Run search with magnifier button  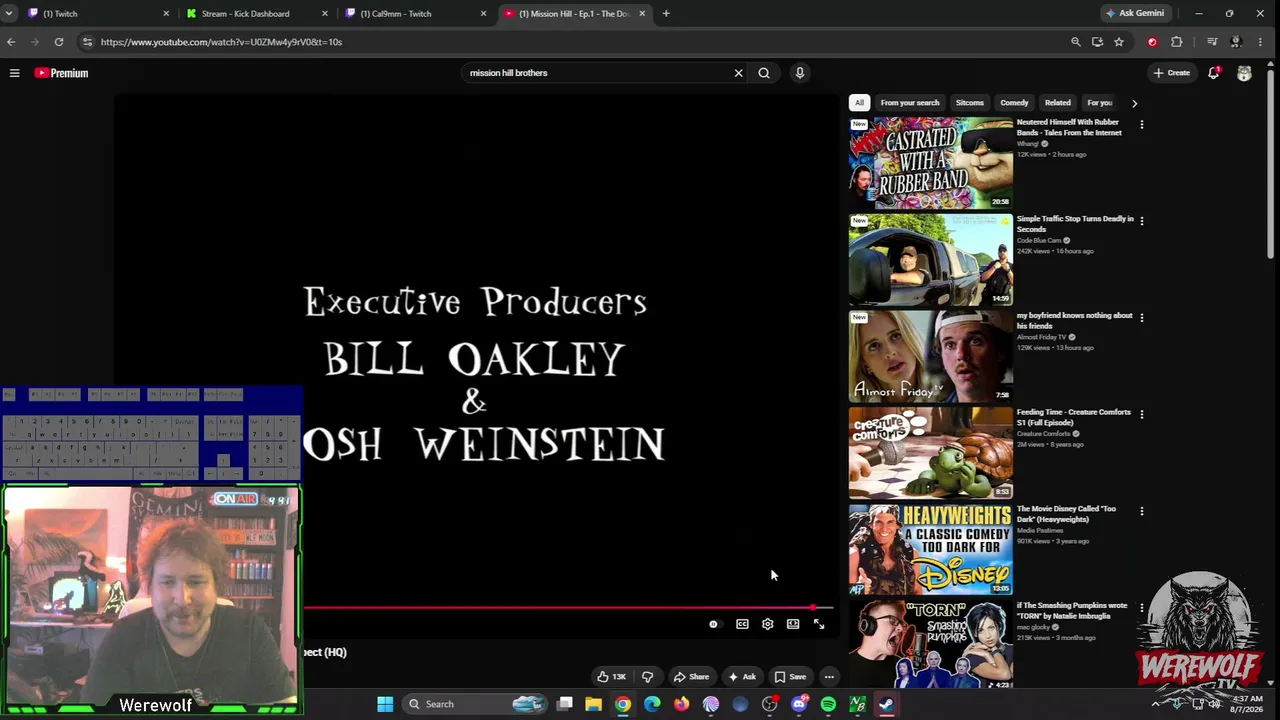coord(764,73)
